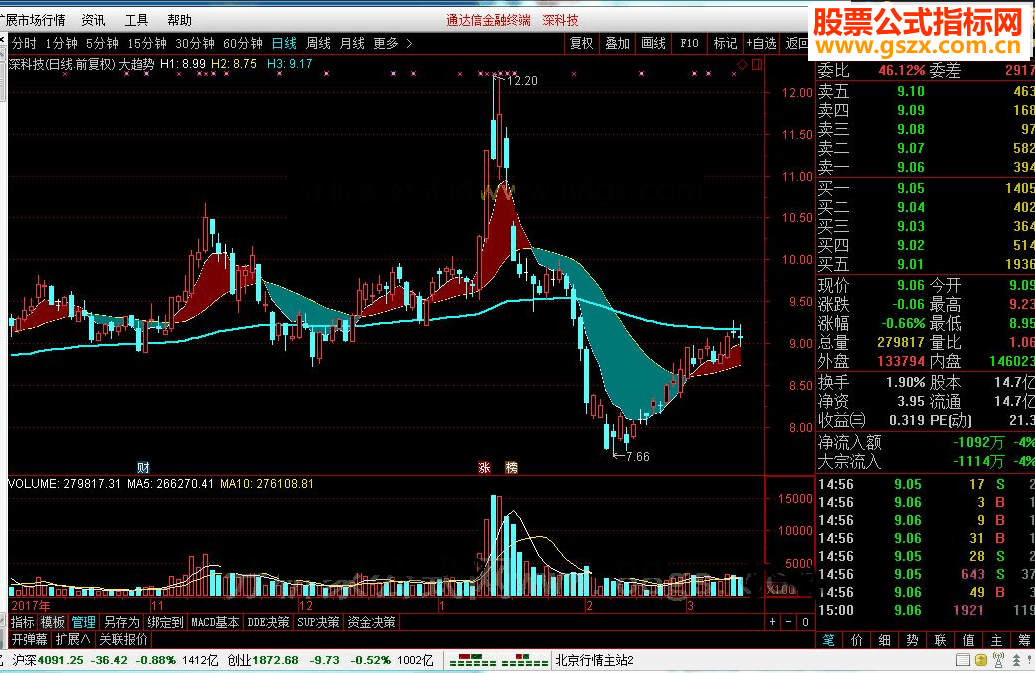Switch to the 30分钟 period
The image size is (1035, 673).
[x=195, y=44]
